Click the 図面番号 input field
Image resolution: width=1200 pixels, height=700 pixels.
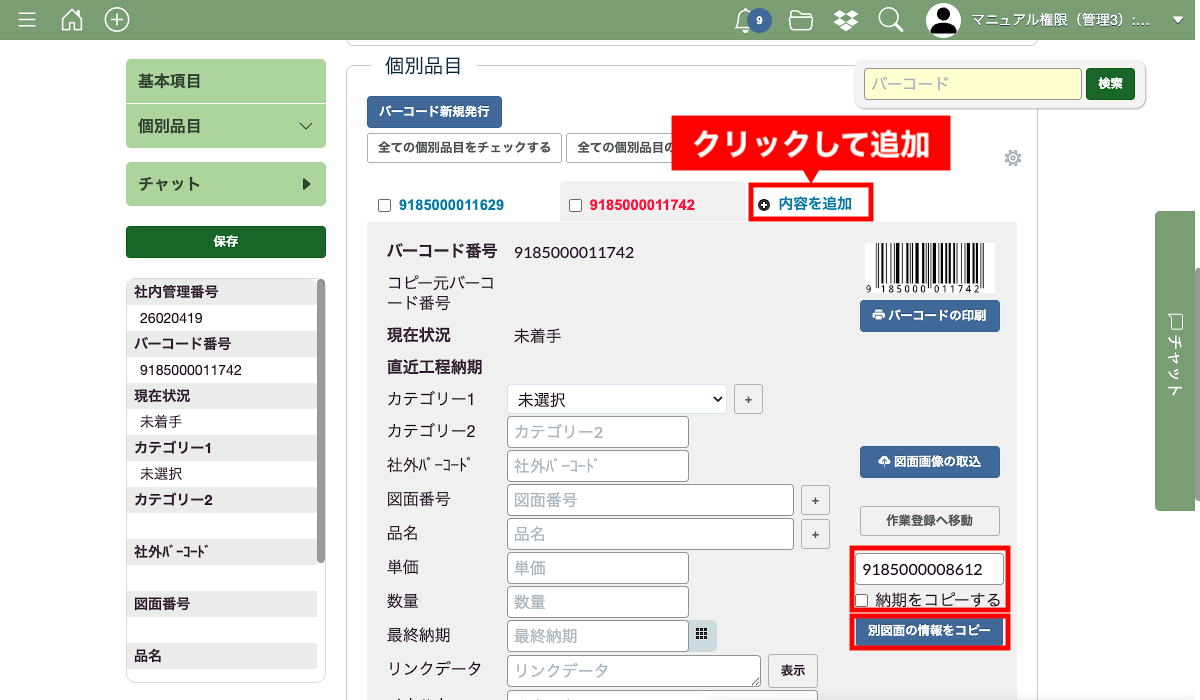[650, 500]
